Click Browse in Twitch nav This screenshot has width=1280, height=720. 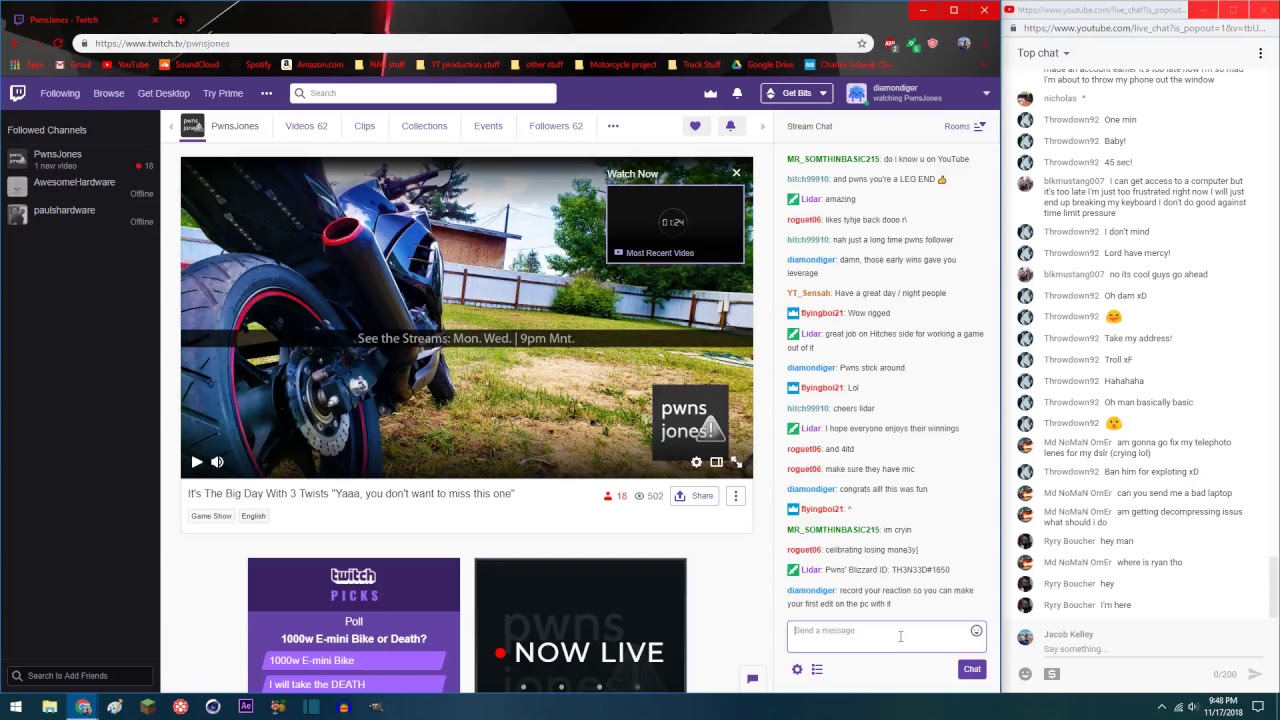click(109, 93)
